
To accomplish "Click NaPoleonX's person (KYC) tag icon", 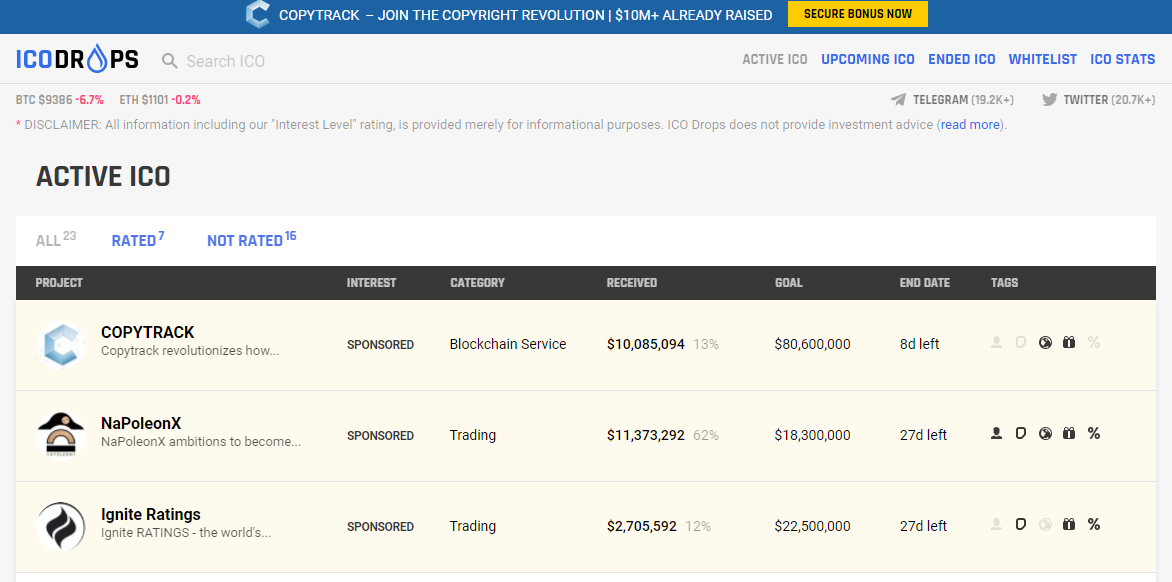I will (x=996, y=433).
